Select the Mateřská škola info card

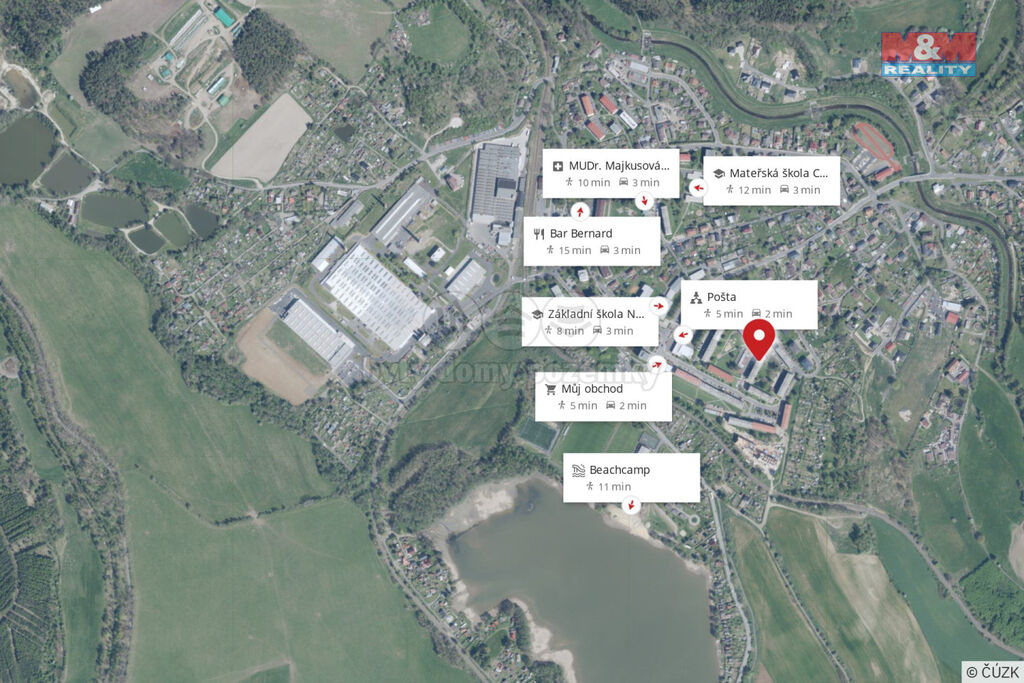point(771,181)
